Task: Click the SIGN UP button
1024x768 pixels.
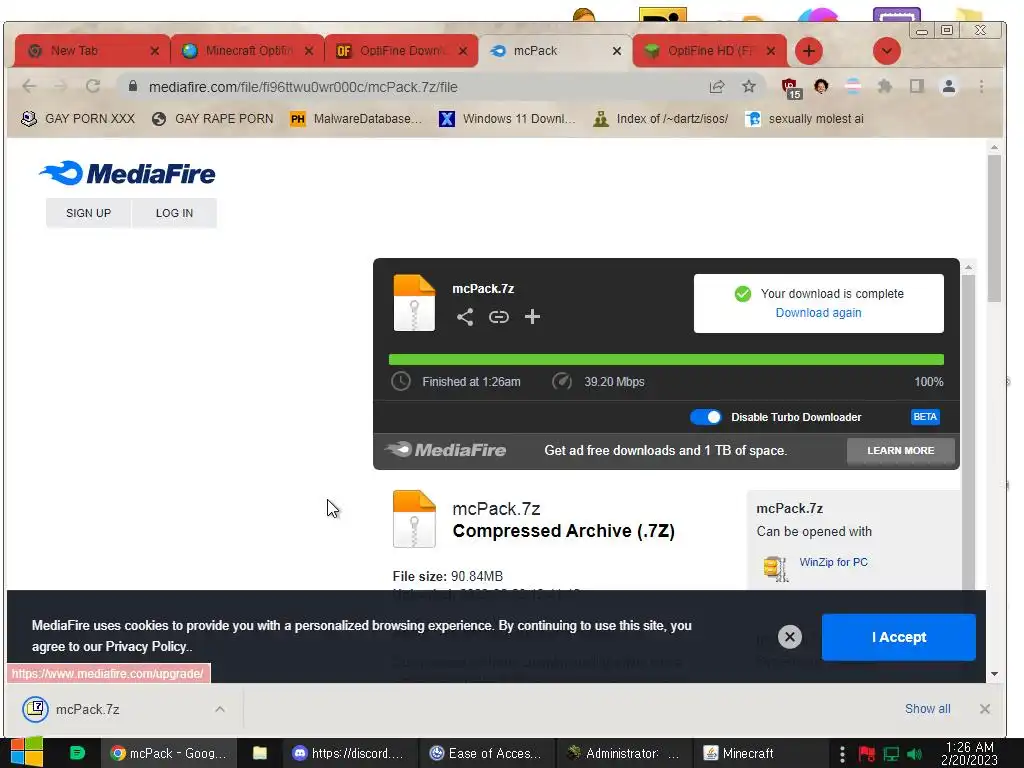Action: click(x=88, y=213)
